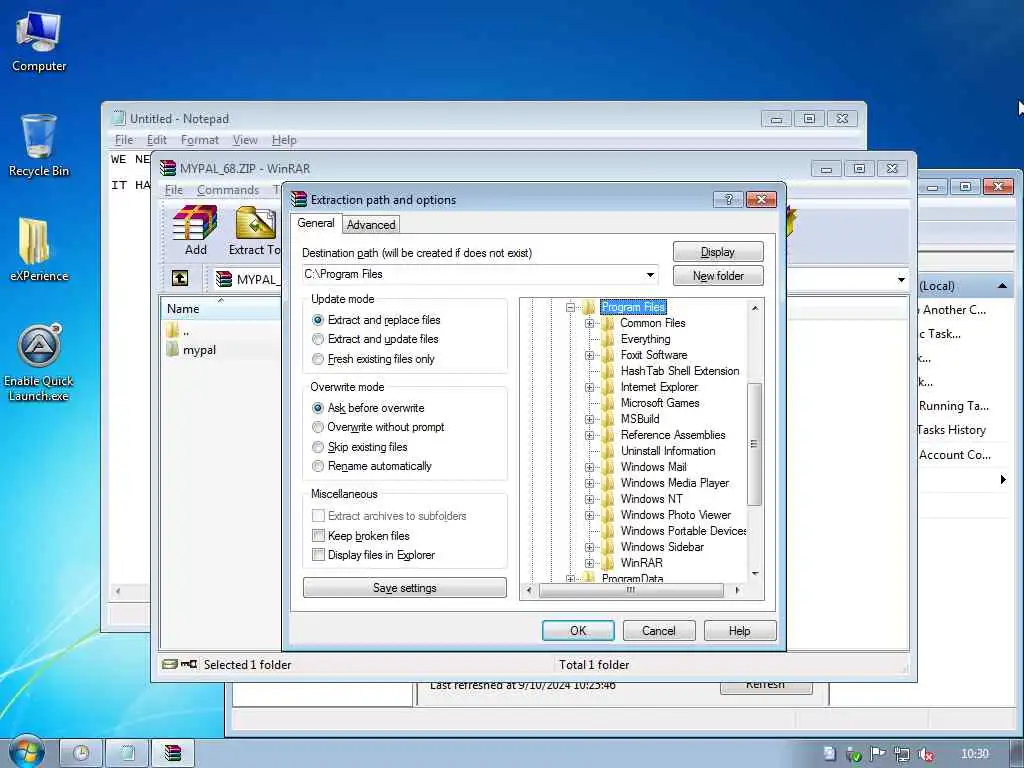Enable Keep broken files checkbox

coord(319,536)
